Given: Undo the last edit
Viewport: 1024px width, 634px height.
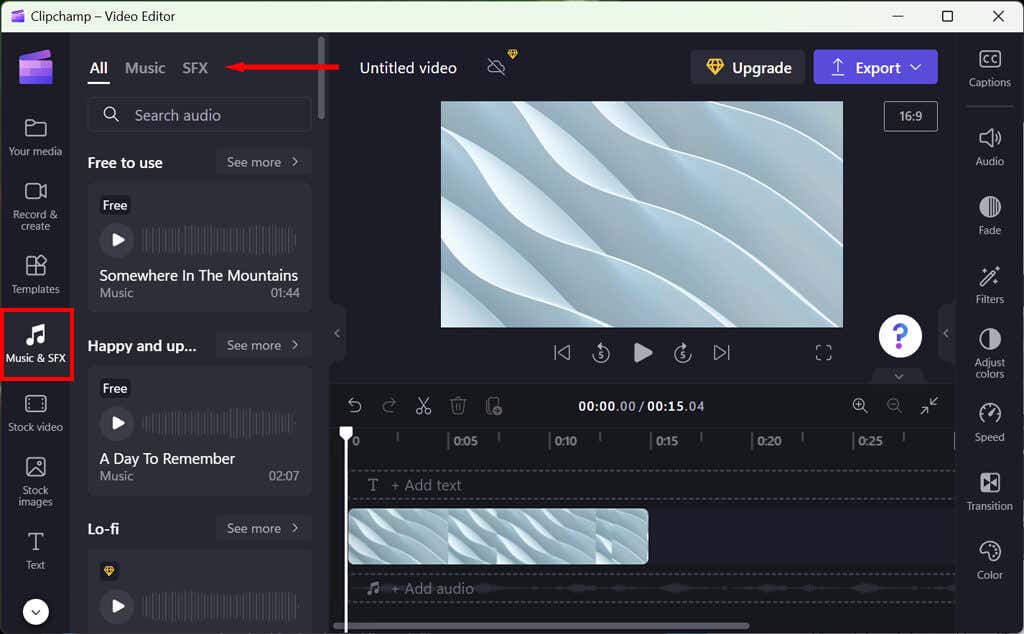Looking at the screenshot, I should click(355, 406).
